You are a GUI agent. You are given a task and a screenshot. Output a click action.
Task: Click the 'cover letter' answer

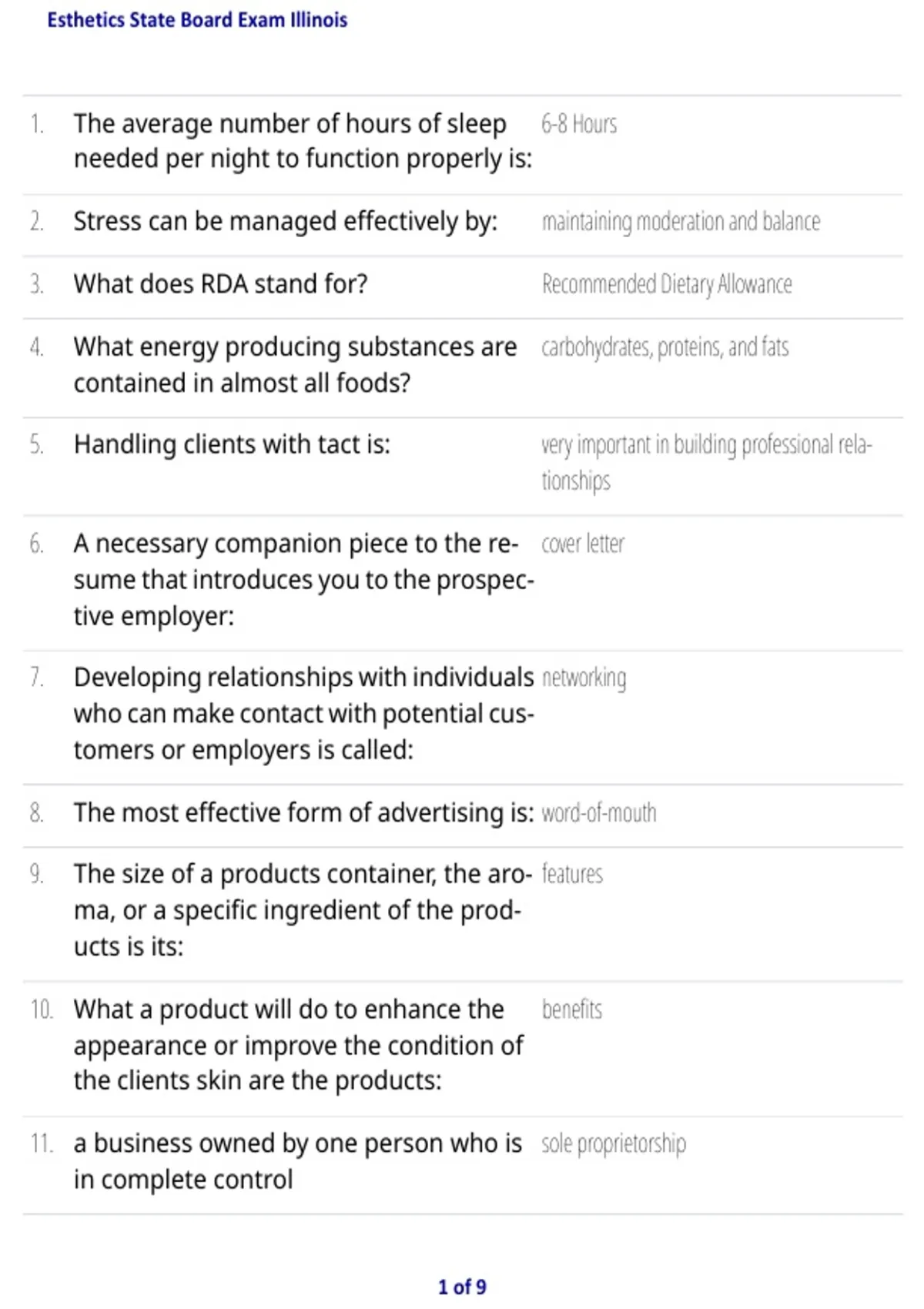pyautogui.click(x=583, y=544)
